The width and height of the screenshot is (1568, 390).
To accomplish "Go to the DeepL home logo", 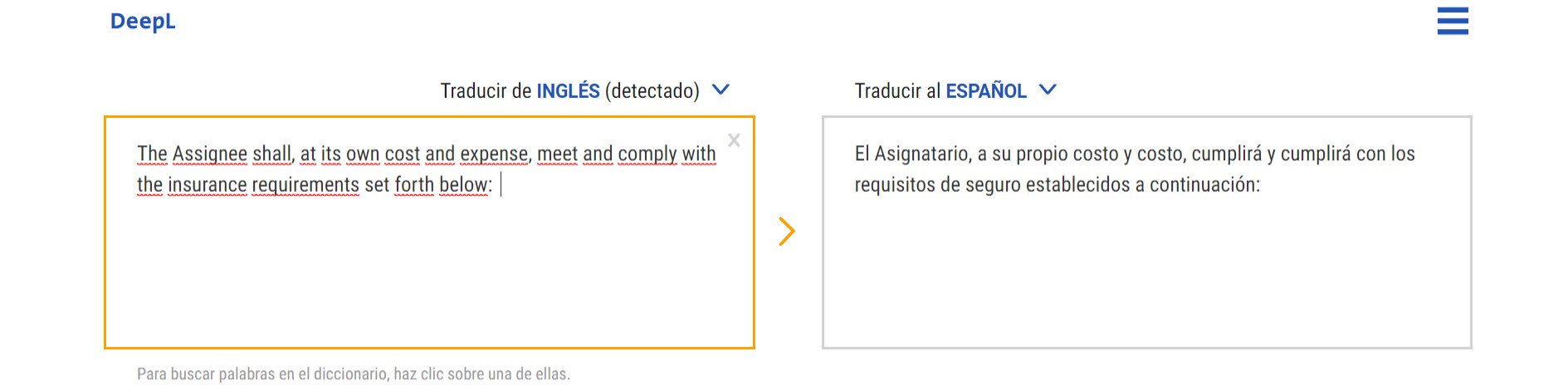I will click(143, 22).
